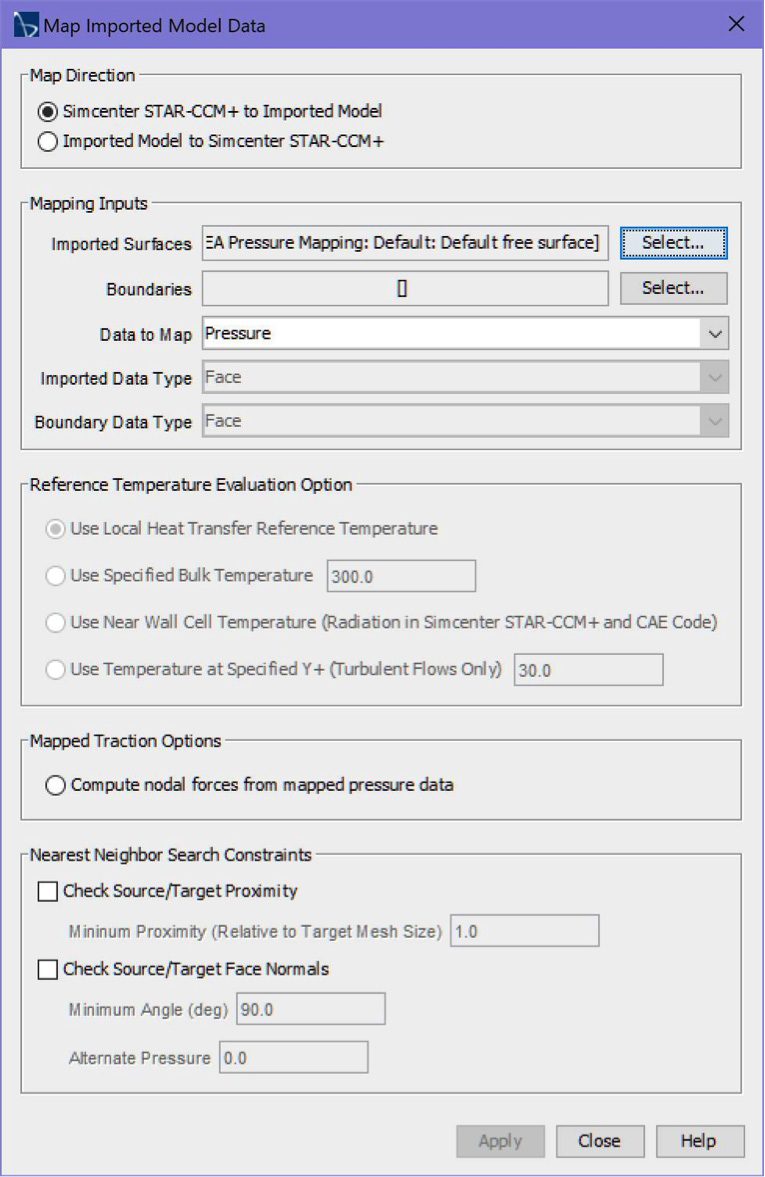The height and width of the screenshot is (1177, 765).
Task: Click the Nearest Neighbor Search Constraints label
Action: (x=170, y=855)
